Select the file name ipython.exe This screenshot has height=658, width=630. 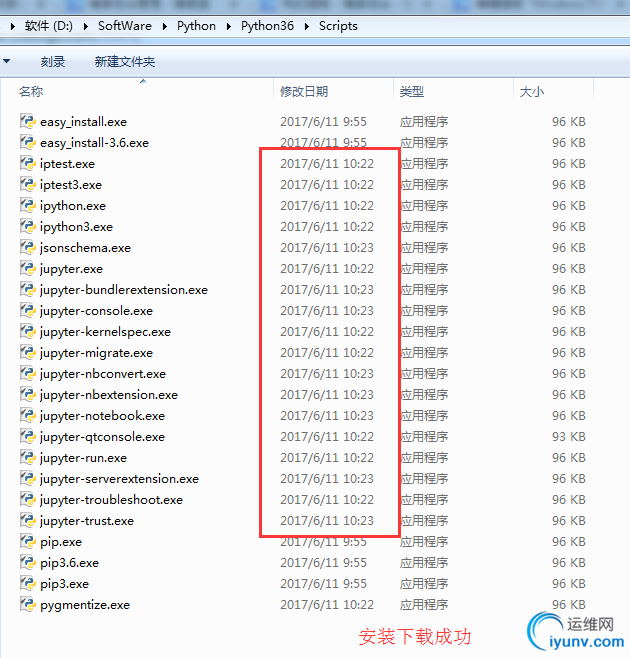73,206
